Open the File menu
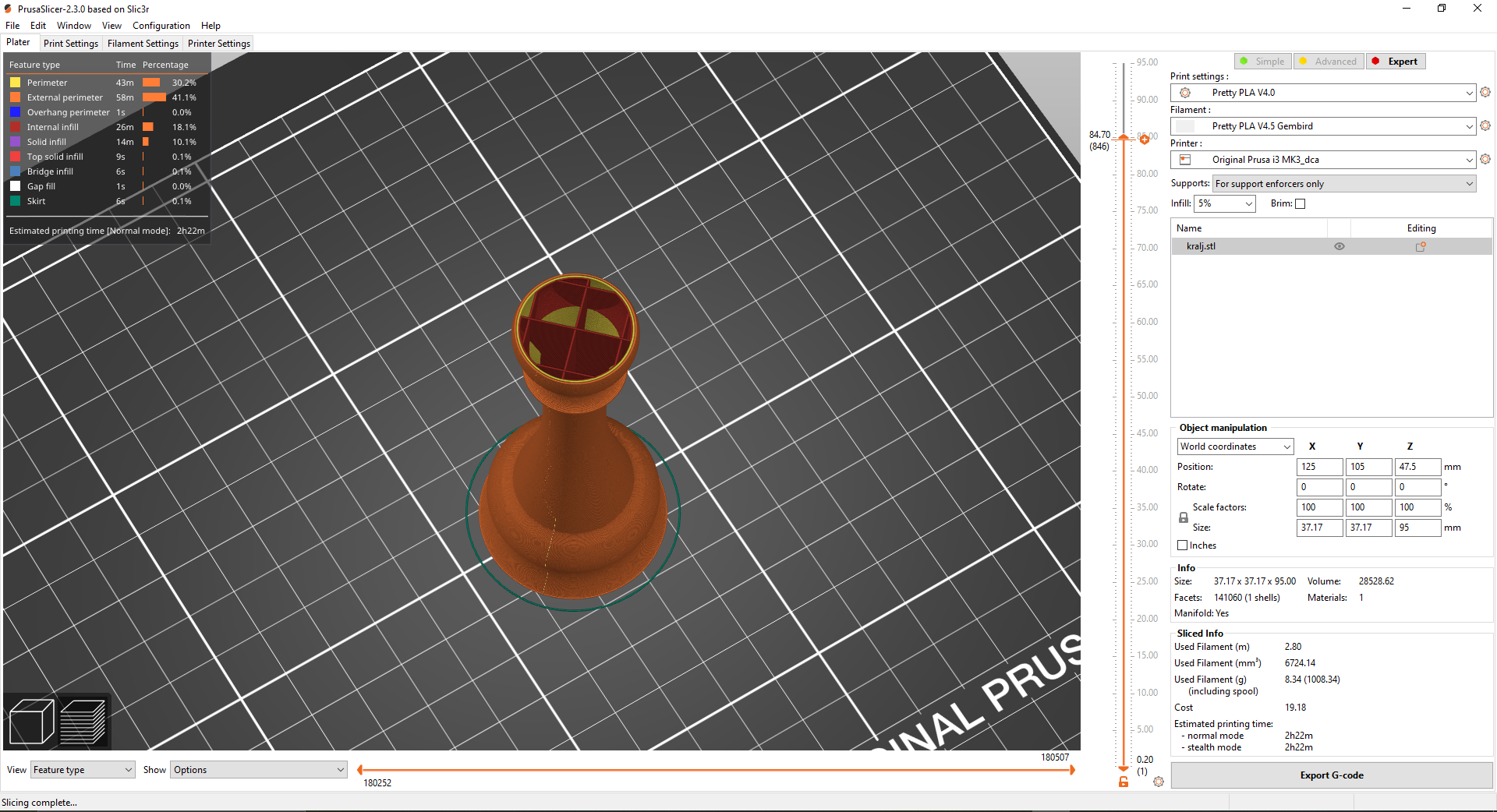The width and height of the screenshot is (1497, 812). coord(12,26)
